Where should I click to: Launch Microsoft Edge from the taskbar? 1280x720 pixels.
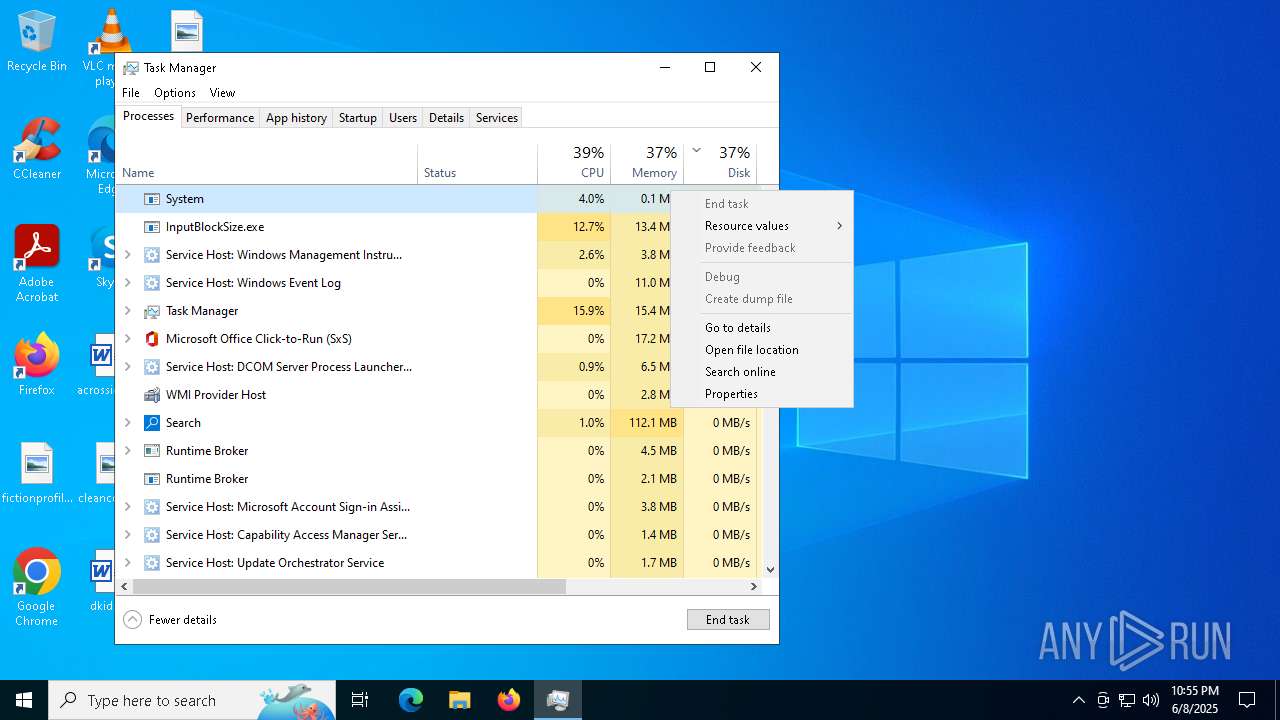(411, 700)
